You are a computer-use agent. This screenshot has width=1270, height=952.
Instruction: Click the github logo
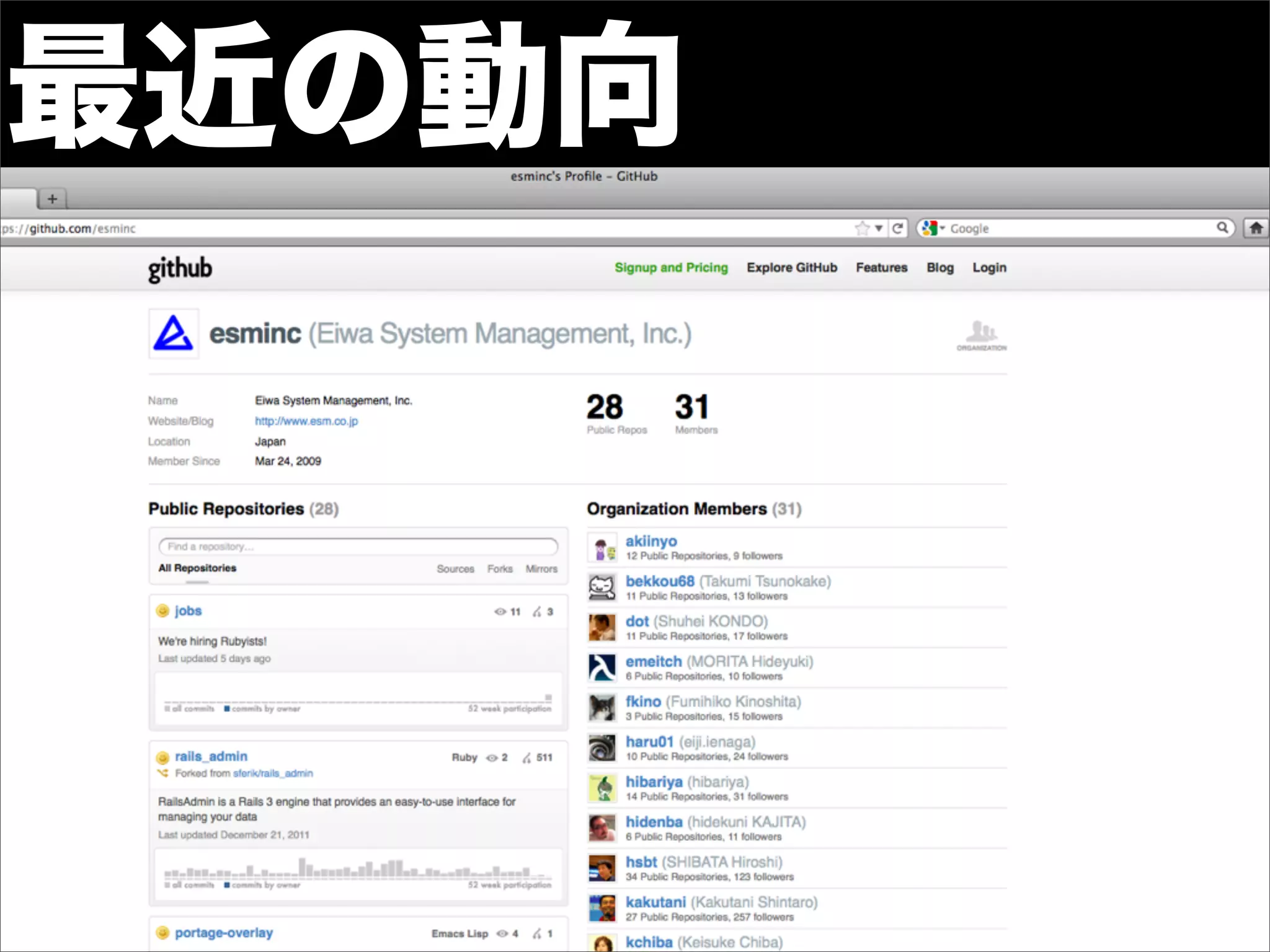tap(180, 269)
